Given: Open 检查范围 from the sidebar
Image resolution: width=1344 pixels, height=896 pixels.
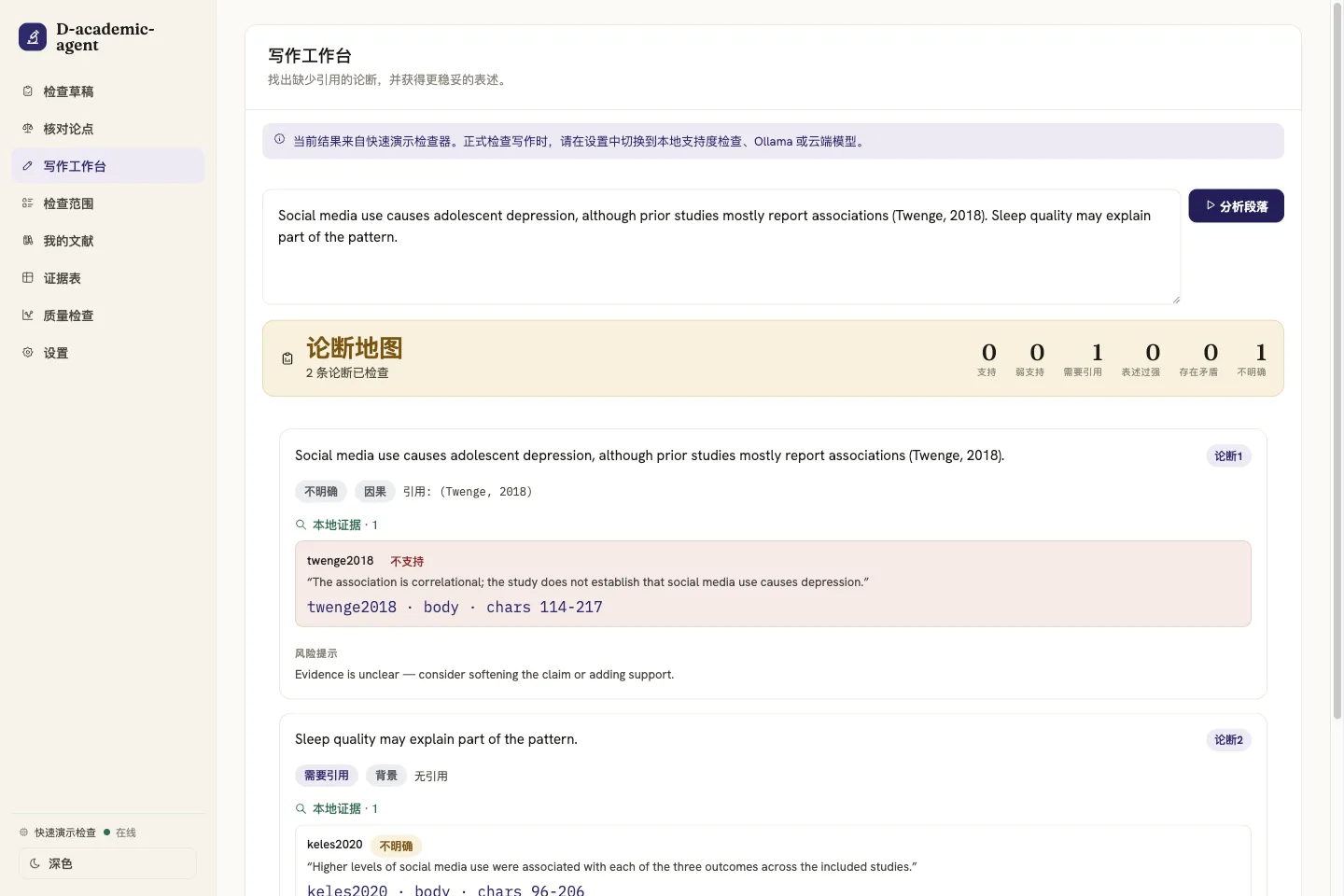Looking at the screenshot, I should point(107,203).
